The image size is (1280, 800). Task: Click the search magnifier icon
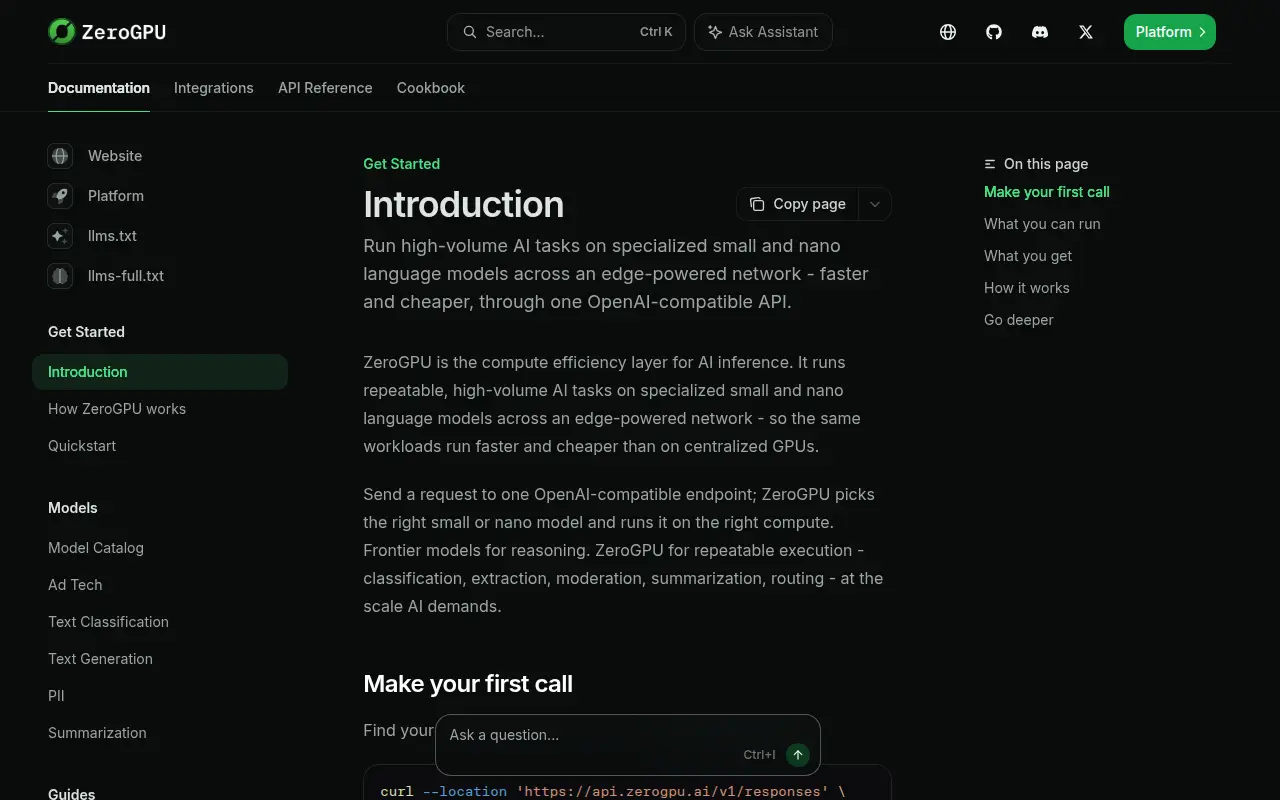(469, 32)
